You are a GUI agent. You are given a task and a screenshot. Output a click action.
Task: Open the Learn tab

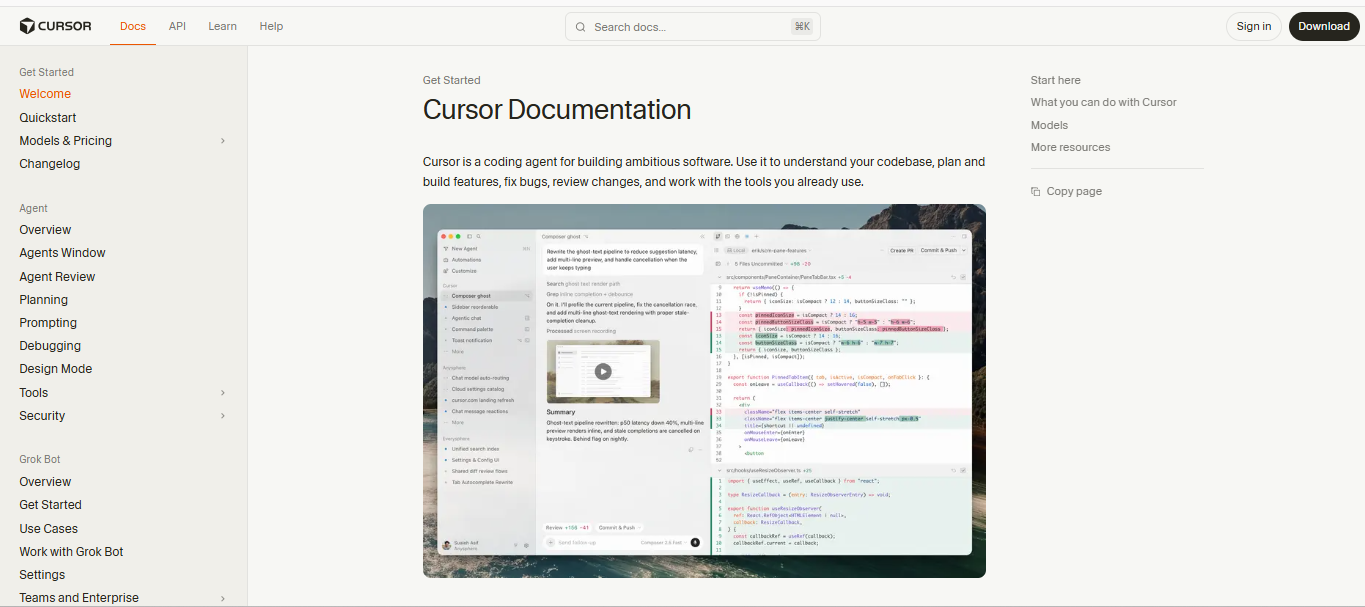point(222,26)
